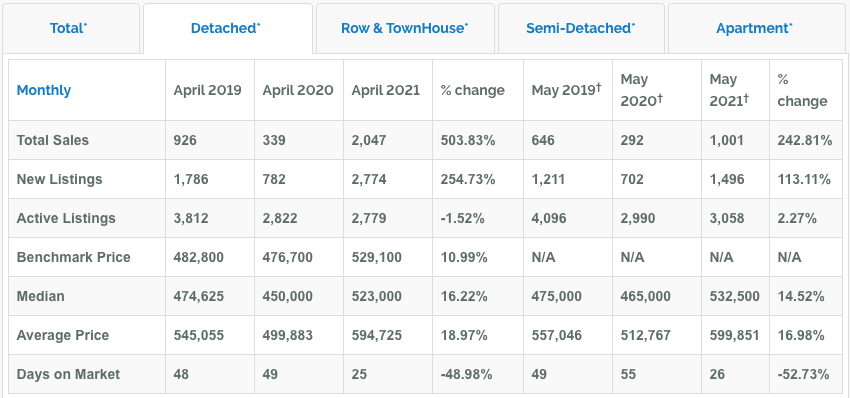Click the -52.73% days on market cell
The width and height of the screenshot is (850, 398).
(x=803, y=374)
